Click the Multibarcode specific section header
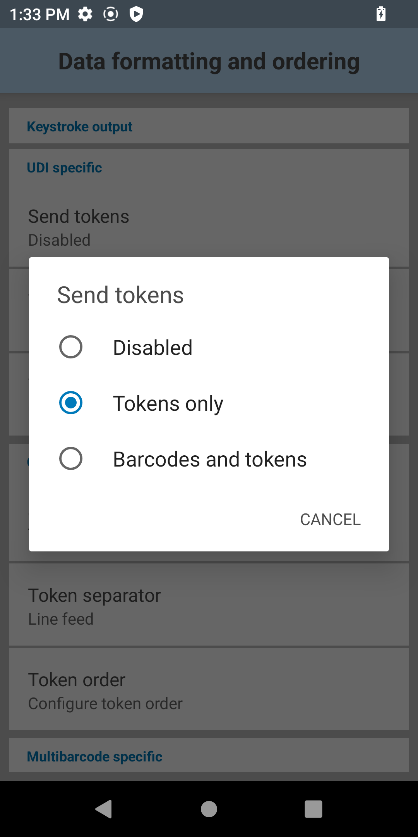418x837 pixels. pos(94,756)
